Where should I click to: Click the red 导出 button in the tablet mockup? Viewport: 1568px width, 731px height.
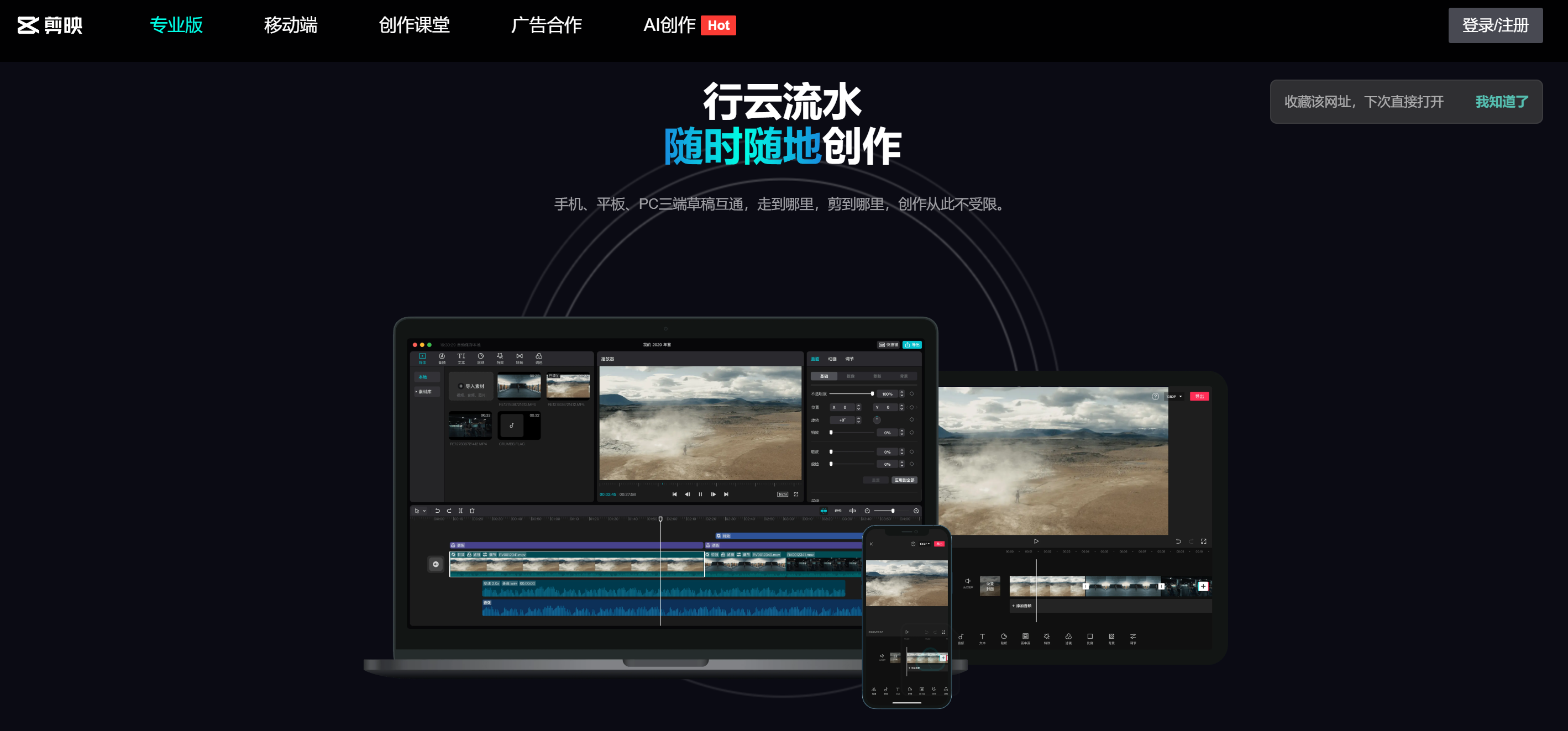click(x=1199, y=396)
